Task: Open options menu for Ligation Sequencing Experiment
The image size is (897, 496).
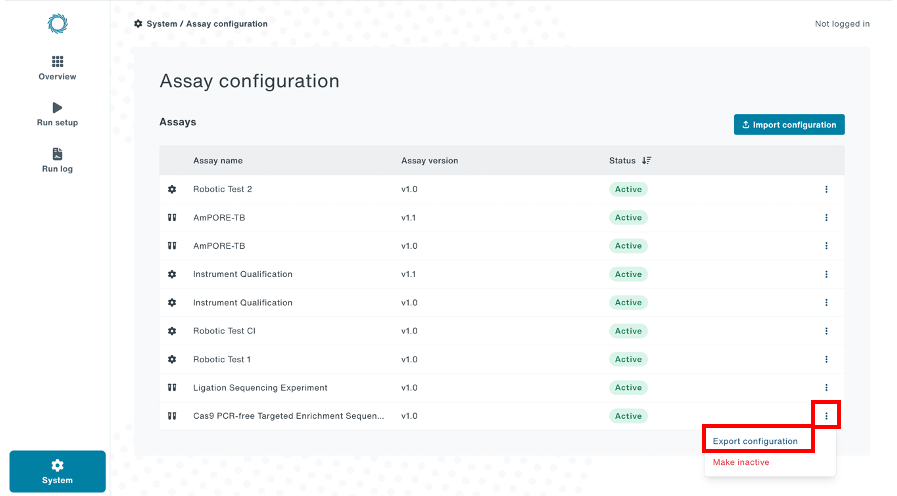Action: click(x=826, y=388)
